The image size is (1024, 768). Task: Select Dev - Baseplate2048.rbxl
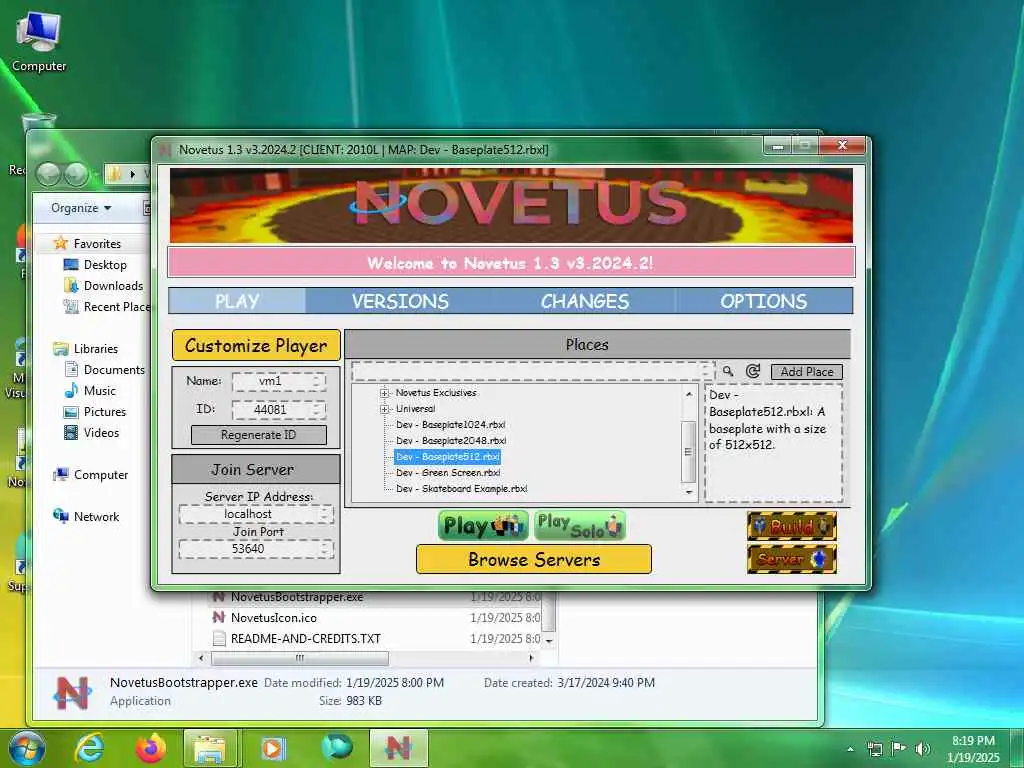451,441
